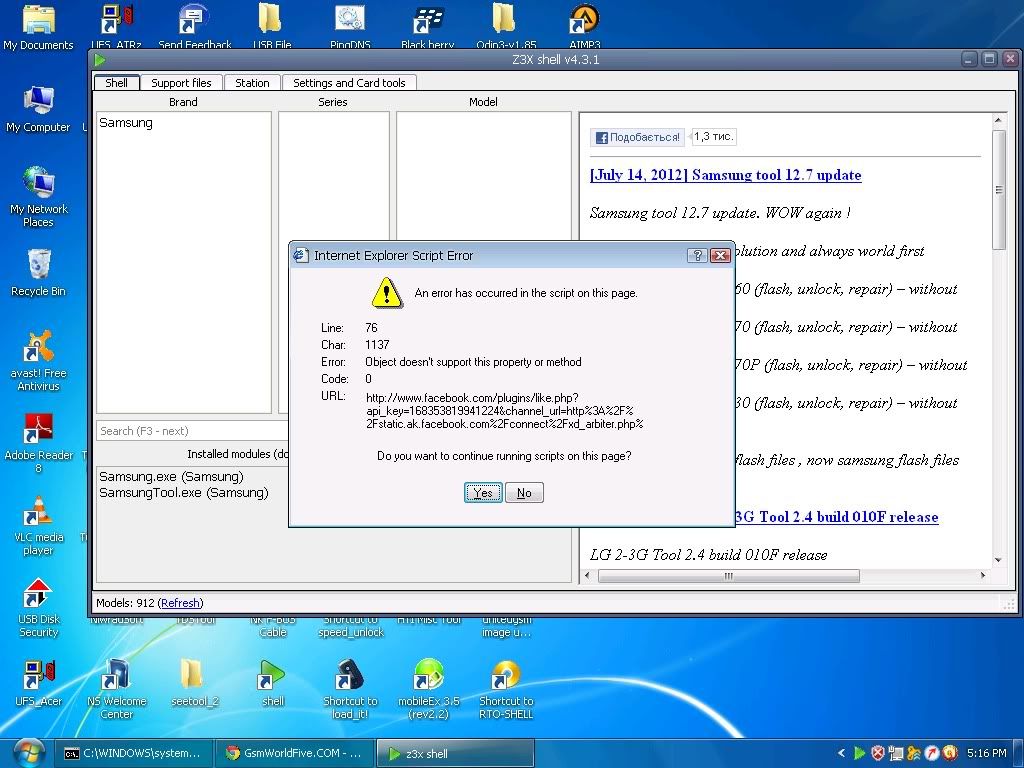Screen dimensions: 1024x768
Task: Launch the green shell desktop shortcut
Action: [272, 684]
